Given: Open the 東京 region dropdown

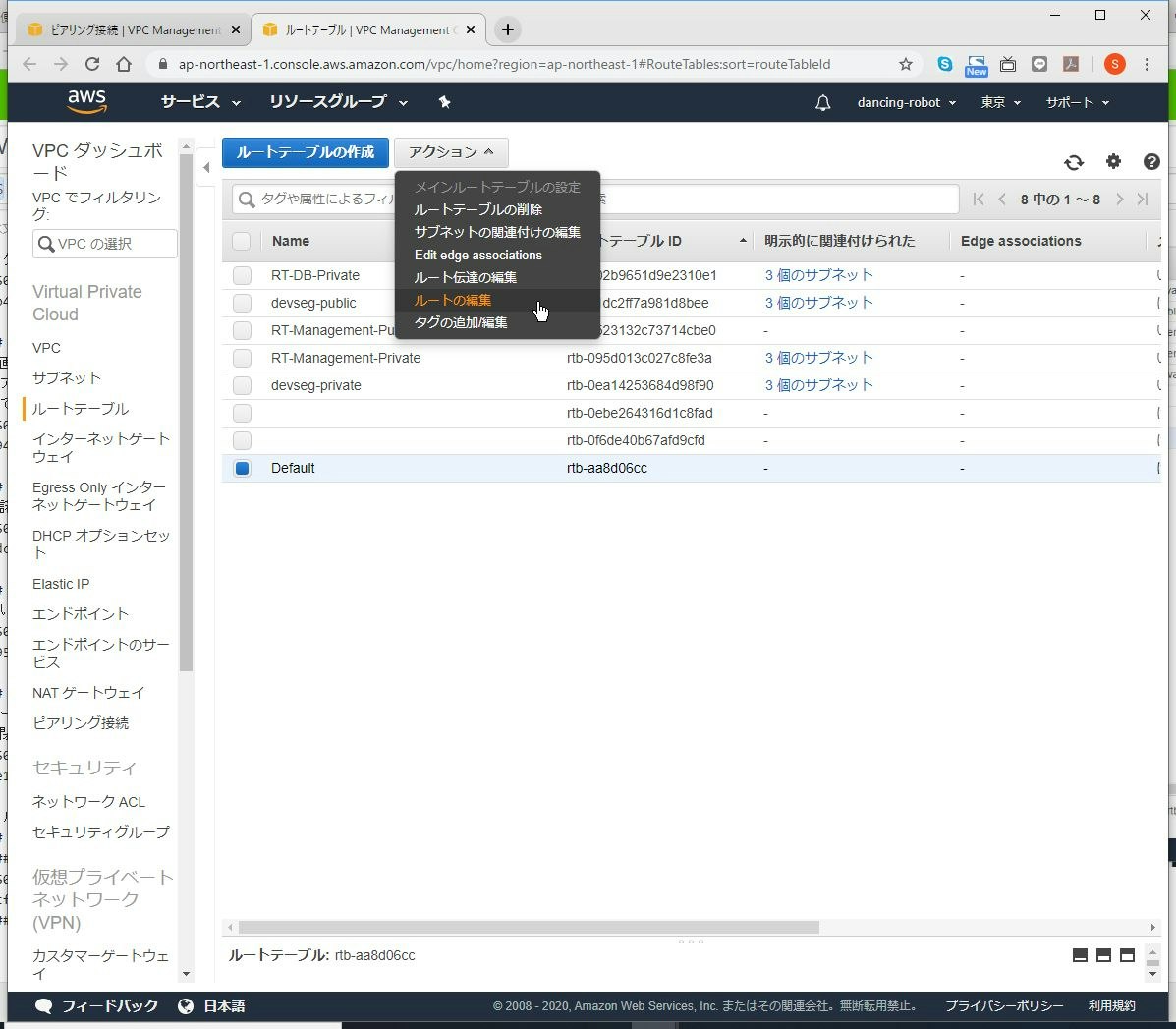Looking at the screenshot, I should (1000, 103).
